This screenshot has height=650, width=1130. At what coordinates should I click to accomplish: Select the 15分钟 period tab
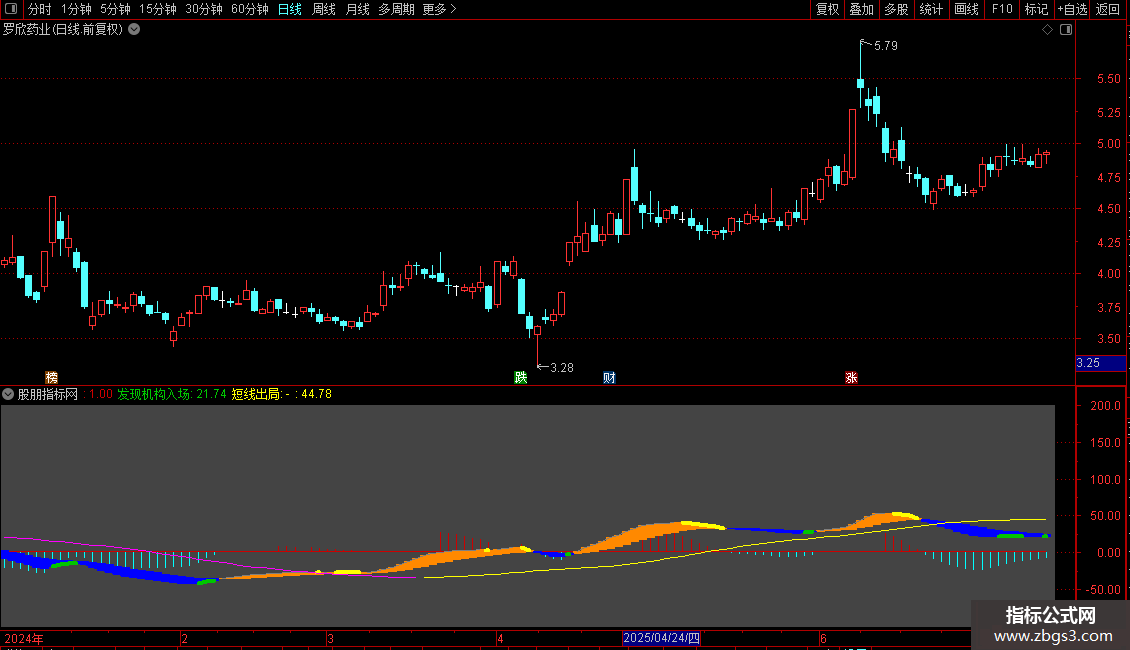point(158,9)
